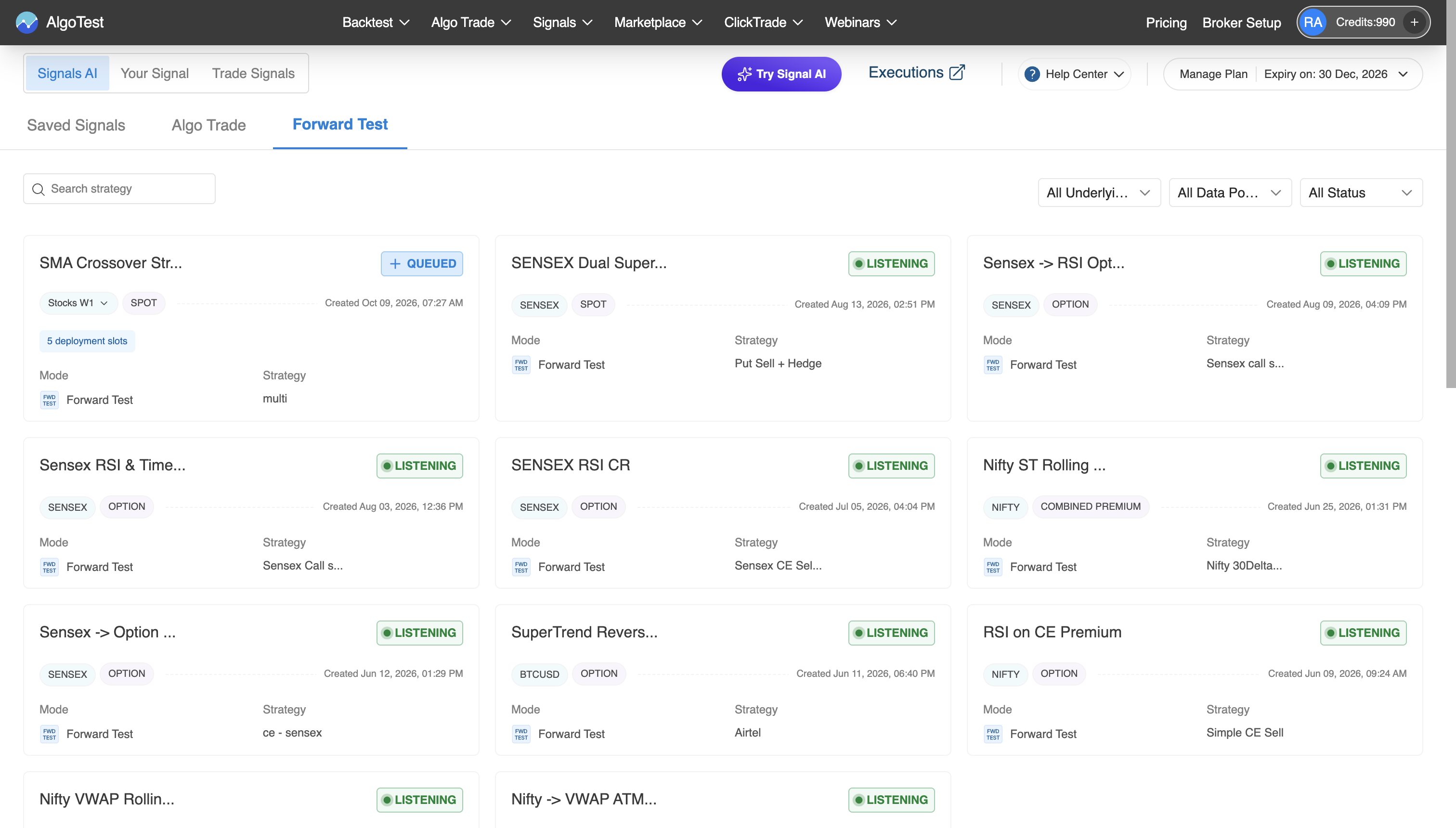Viewport: 1456px width, 828px height.
Task: Click the page vertical scrollbar
Action: pos(1451,194)
